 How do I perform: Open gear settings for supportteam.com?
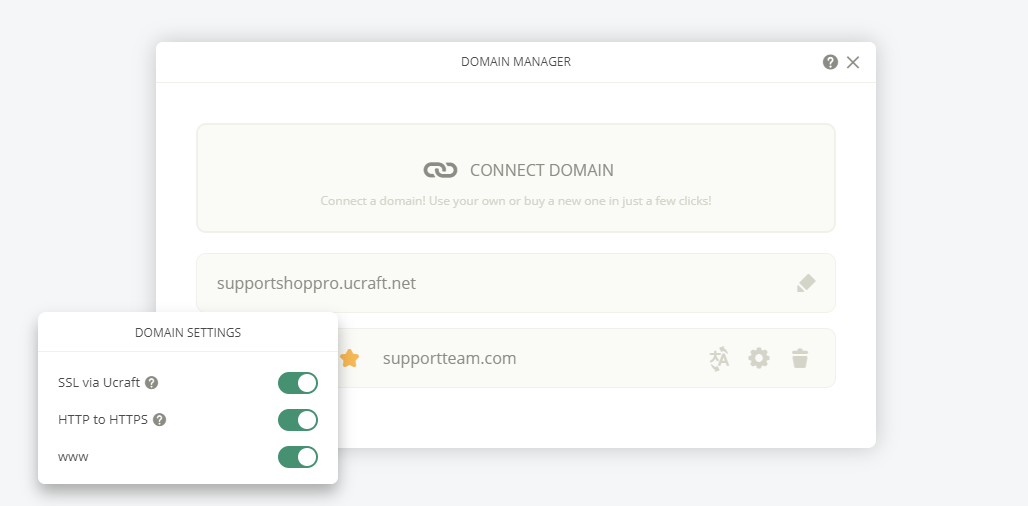[759, 359]
